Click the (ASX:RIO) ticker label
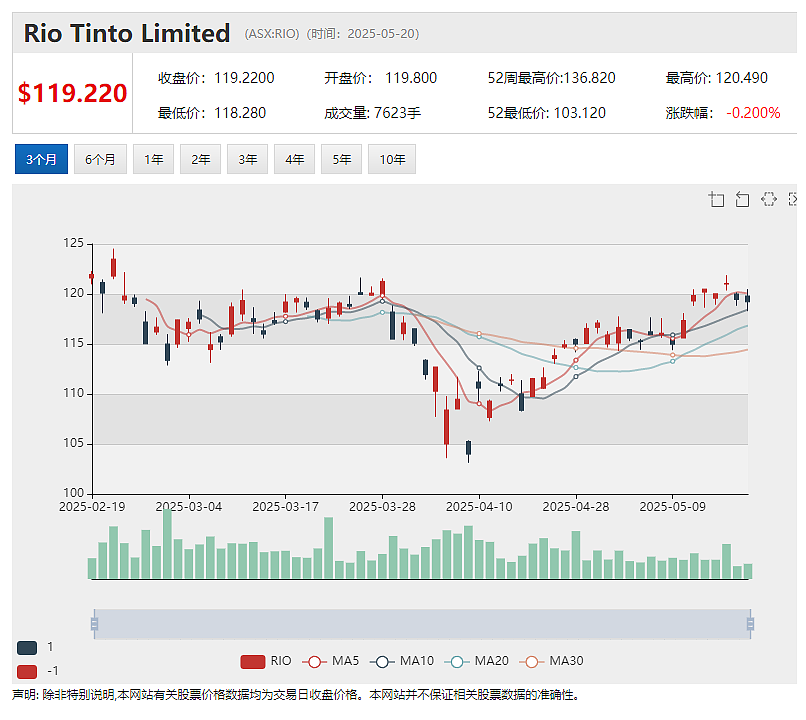 click(272, 34)
